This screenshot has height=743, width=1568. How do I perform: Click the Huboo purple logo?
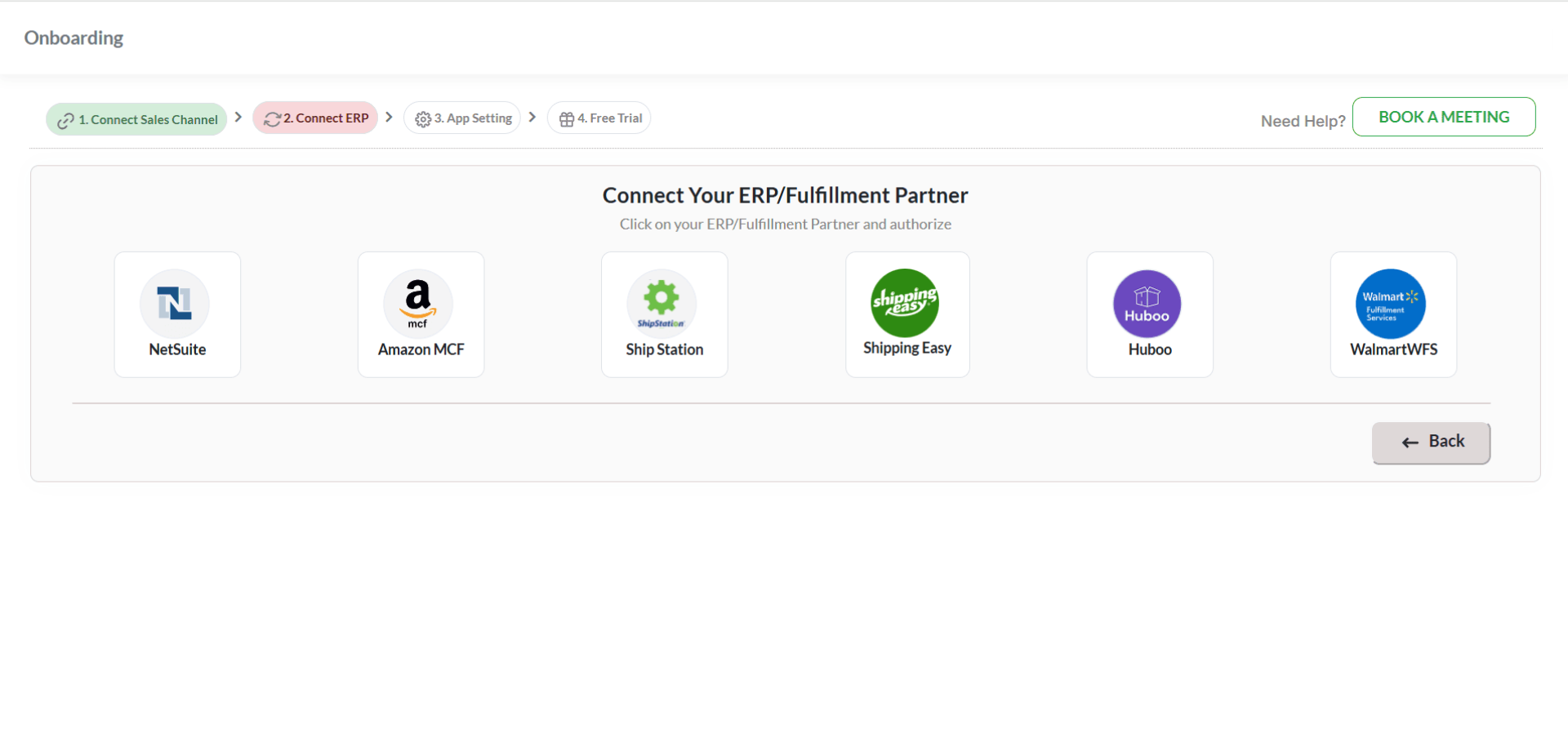[1147, 304]
